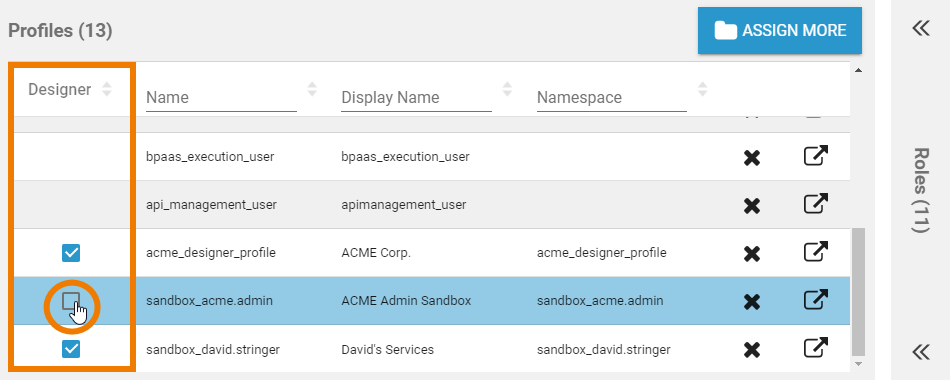Uncheck Designer for sandbox_david.stringer
The height and width of the screenshot is (380, 950).
[71, 349]
